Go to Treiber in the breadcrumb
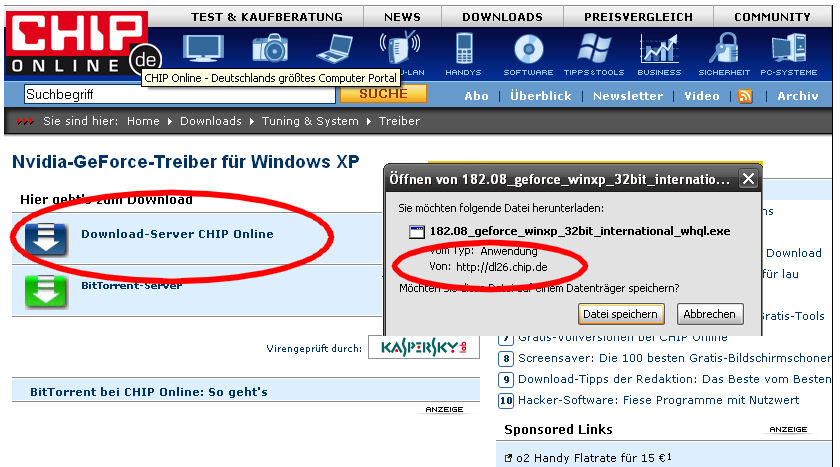This screenshot has width=840, height=467. pos(399,121)
